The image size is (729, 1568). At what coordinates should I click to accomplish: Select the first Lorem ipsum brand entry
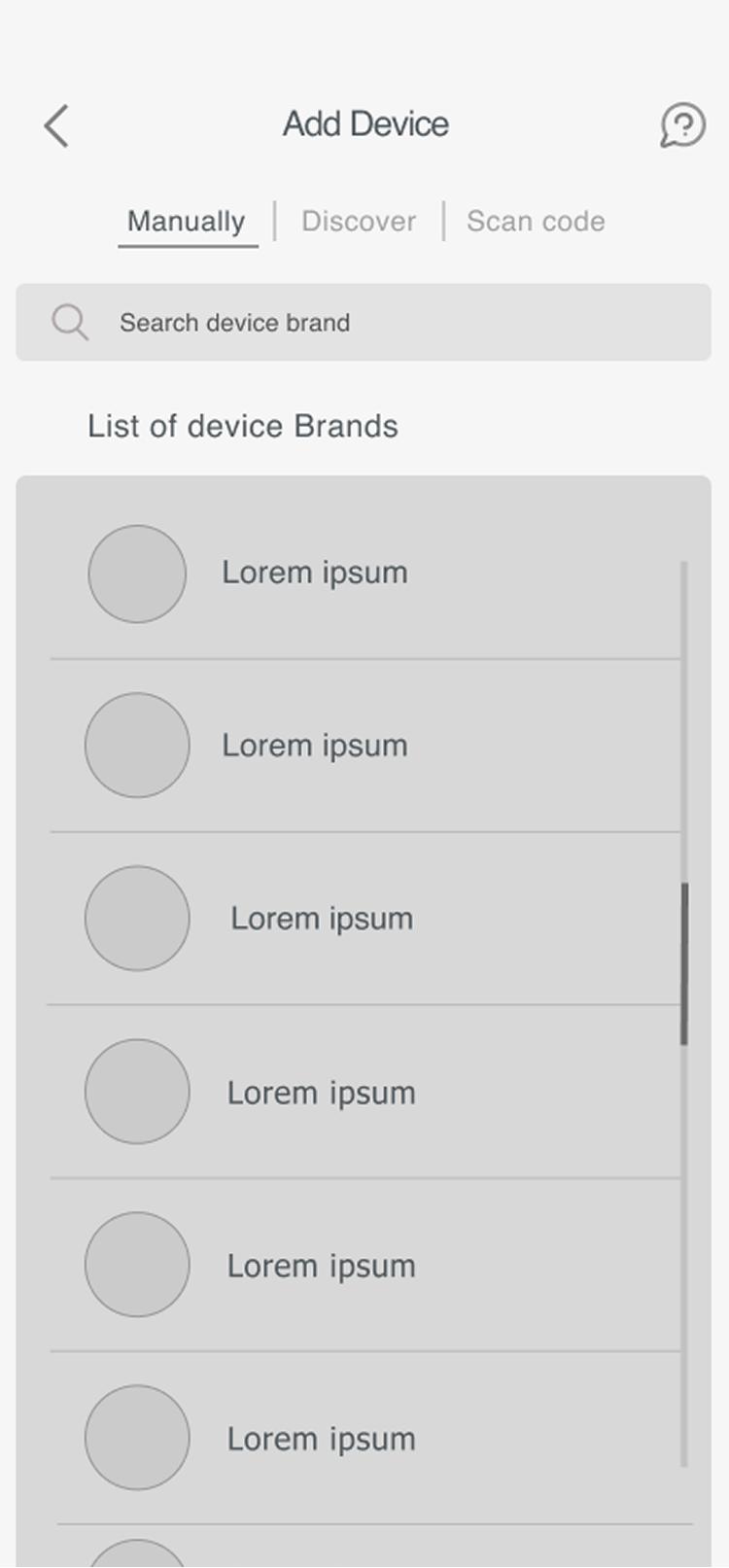(315, 574)
